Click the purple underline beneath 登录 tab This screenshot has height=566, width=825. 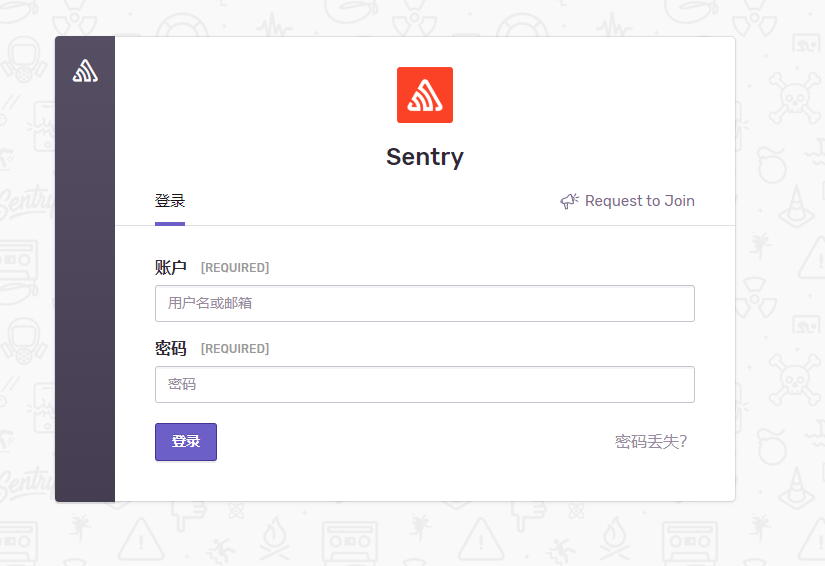[x=170, y=224]
